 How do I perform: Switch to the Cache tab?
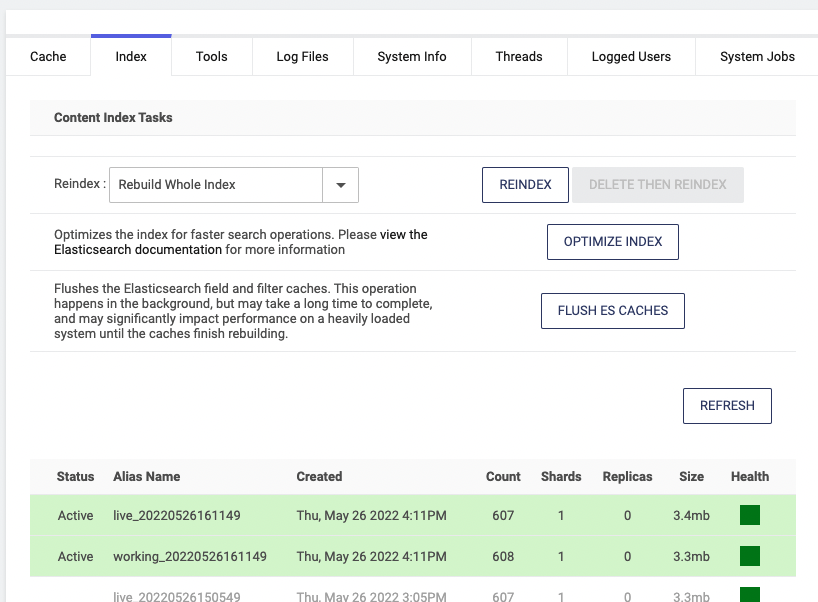click(x=48, y=57)
